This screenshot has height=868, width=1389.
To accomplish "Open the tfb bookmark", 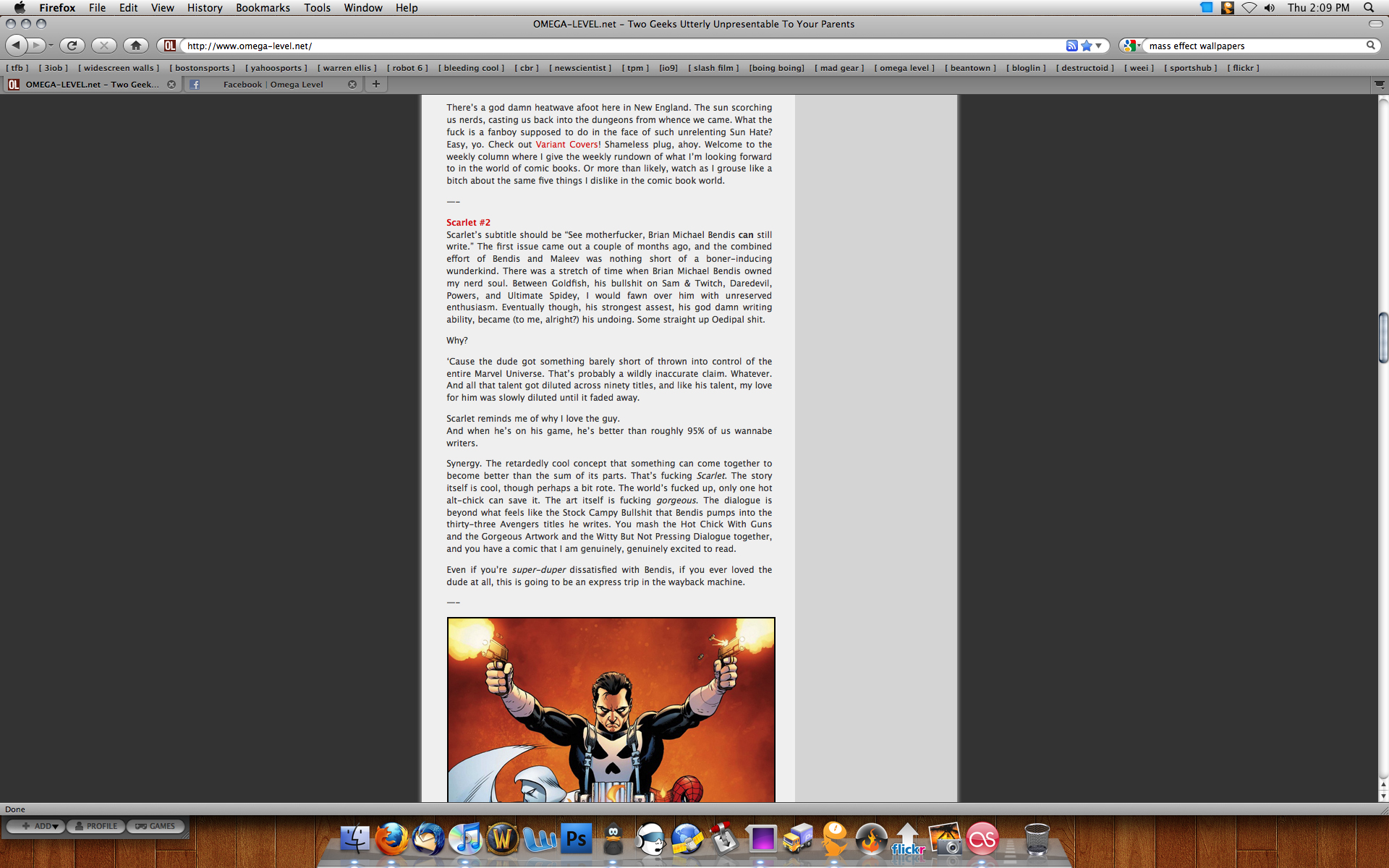I will click(17, 68).
